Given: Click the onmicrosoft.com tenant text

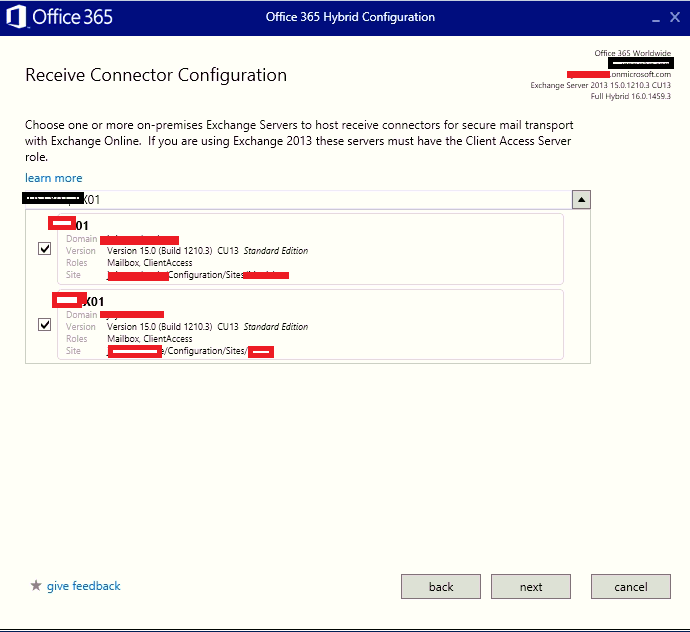Looking at the screenshot, I should click(x=641, y=74).
